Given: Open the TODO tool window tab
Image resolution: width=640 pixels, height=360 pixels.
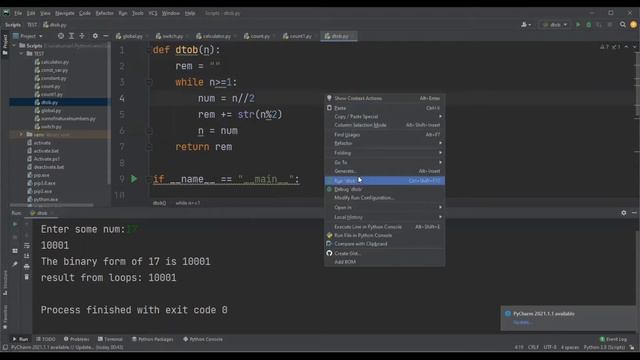Looking at the screenshot, I should tap(46, 339).
